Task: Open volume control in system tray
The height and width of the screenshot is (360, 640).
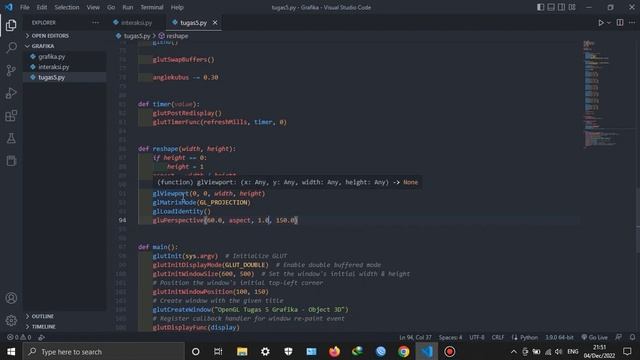Action: pyautogui.click(x=558, y=352)
